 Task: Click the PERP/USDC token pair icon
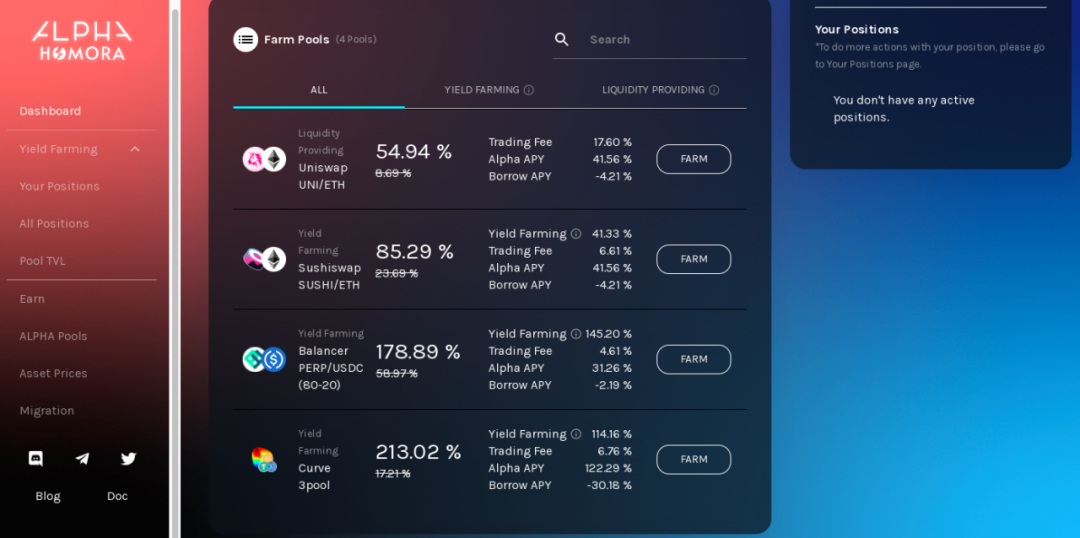(x=264, y=359)
